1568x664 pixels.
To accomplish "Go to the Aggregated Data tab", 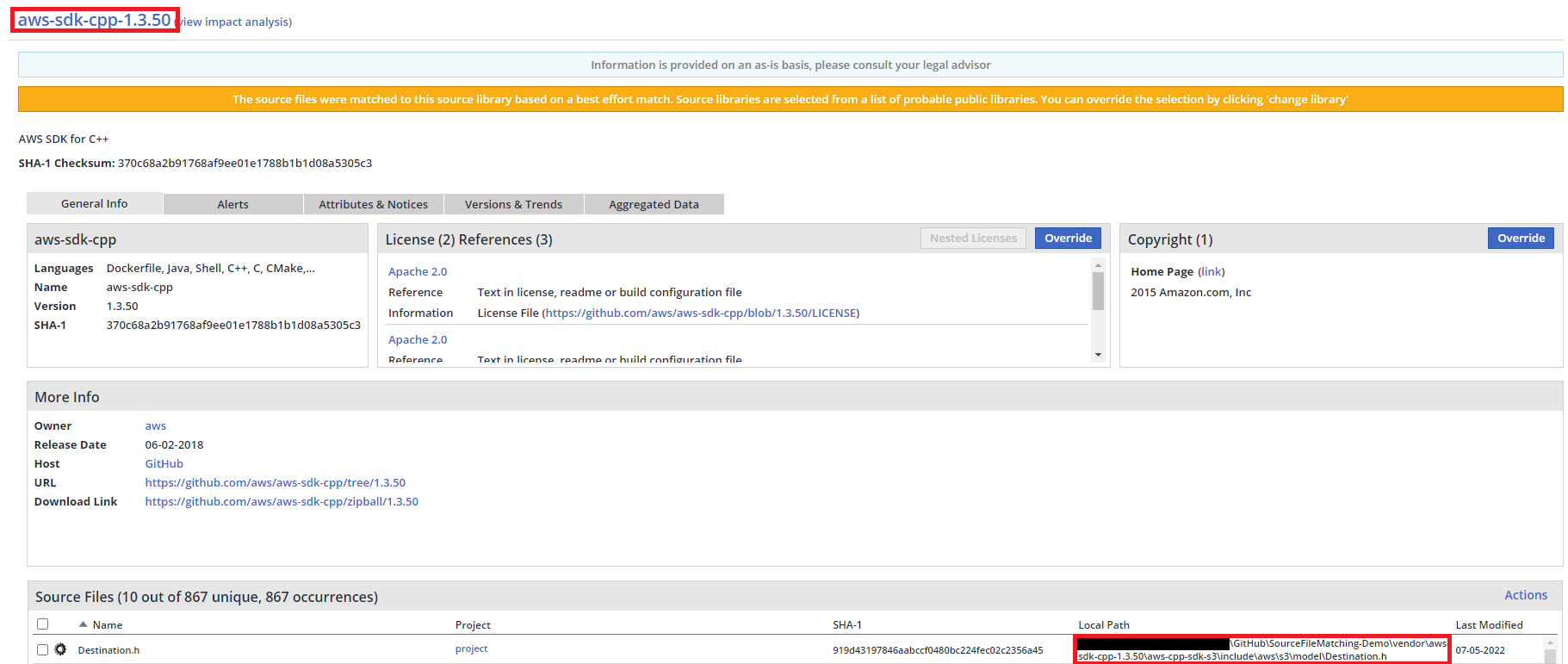I will [x=654, y=204].
